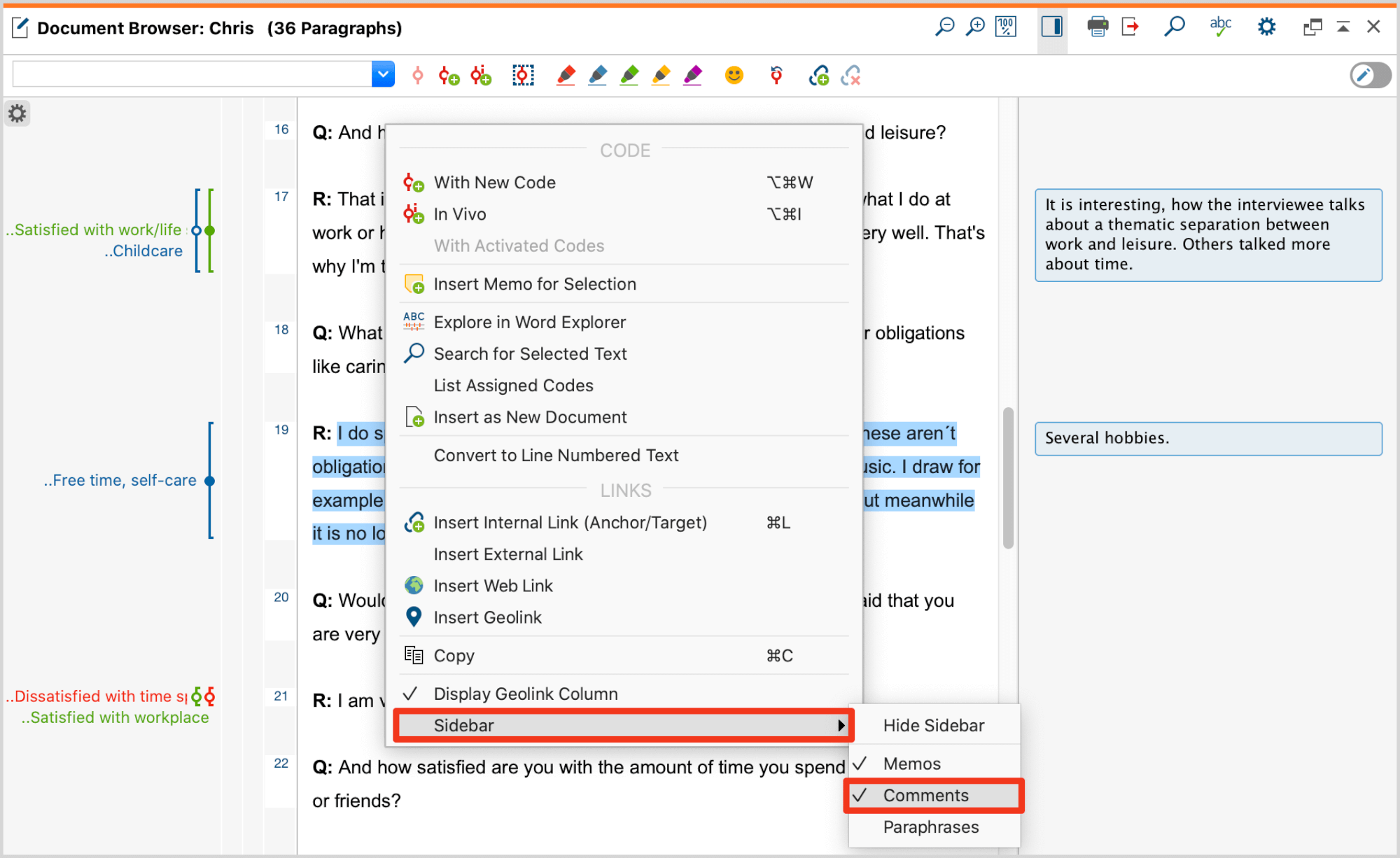Click the spell check abc icon
The image size is (1400, 858).
(1220, 27)
